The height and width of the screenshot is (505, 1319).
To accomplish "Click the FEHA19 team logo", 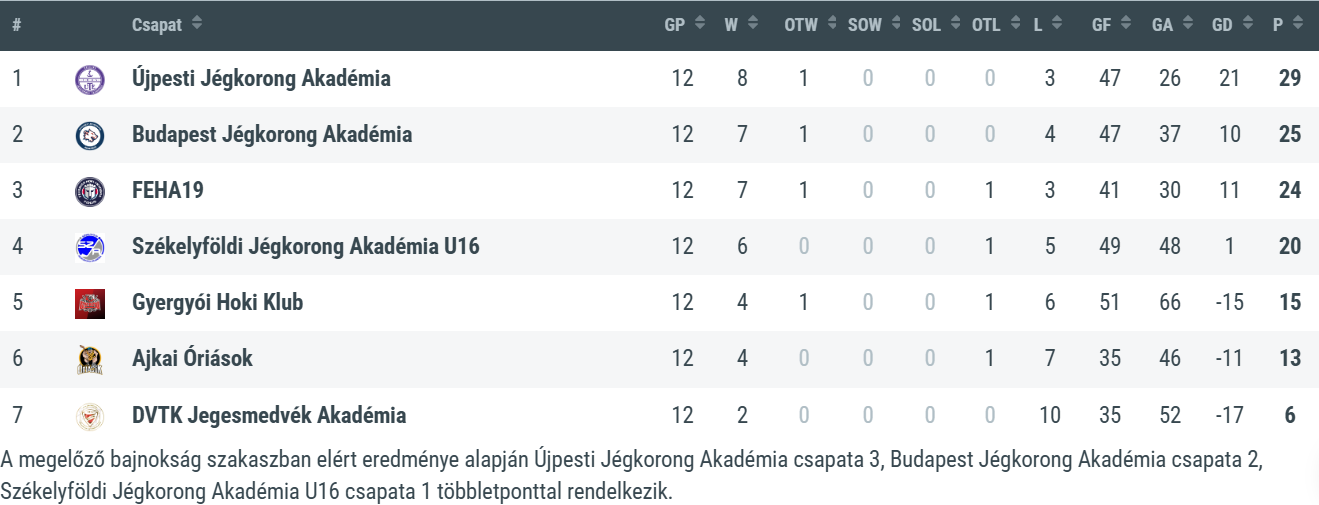I will (x=90, y=191).
